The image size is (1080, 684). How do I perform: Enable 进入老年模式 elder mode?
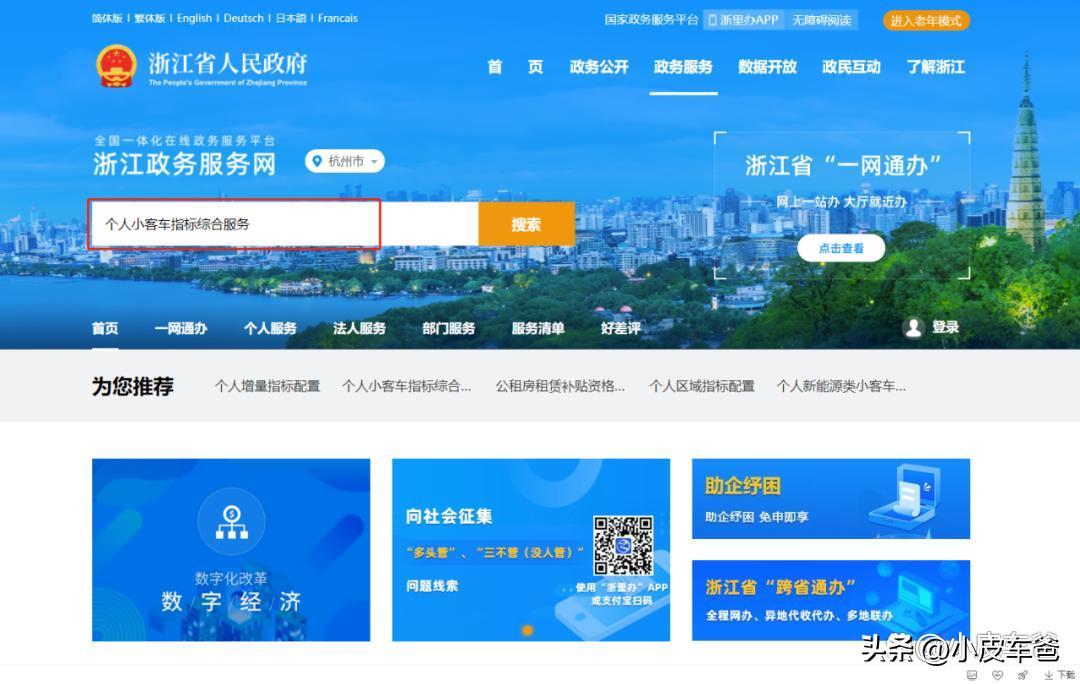(925, 18)
